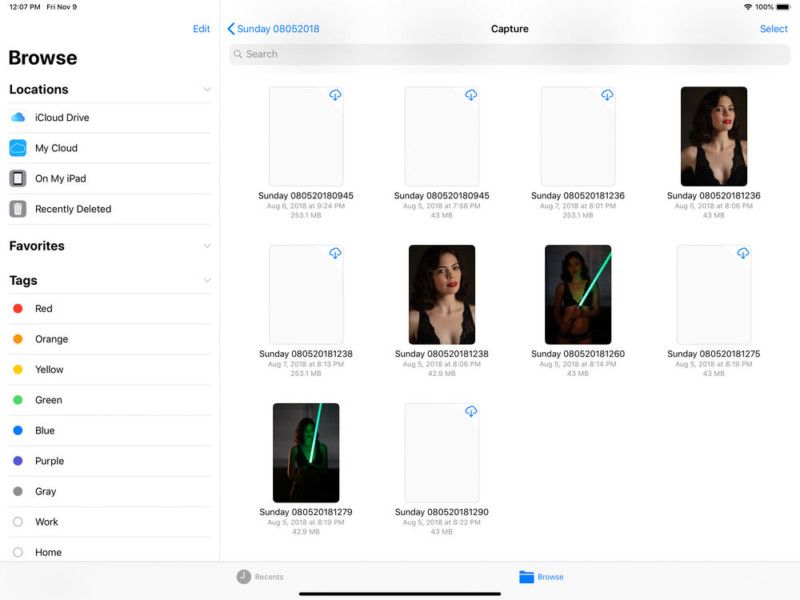Click the My Cloud icon in Locations
The height and width of the screenshot is (600, 800).
pos(18,148)
